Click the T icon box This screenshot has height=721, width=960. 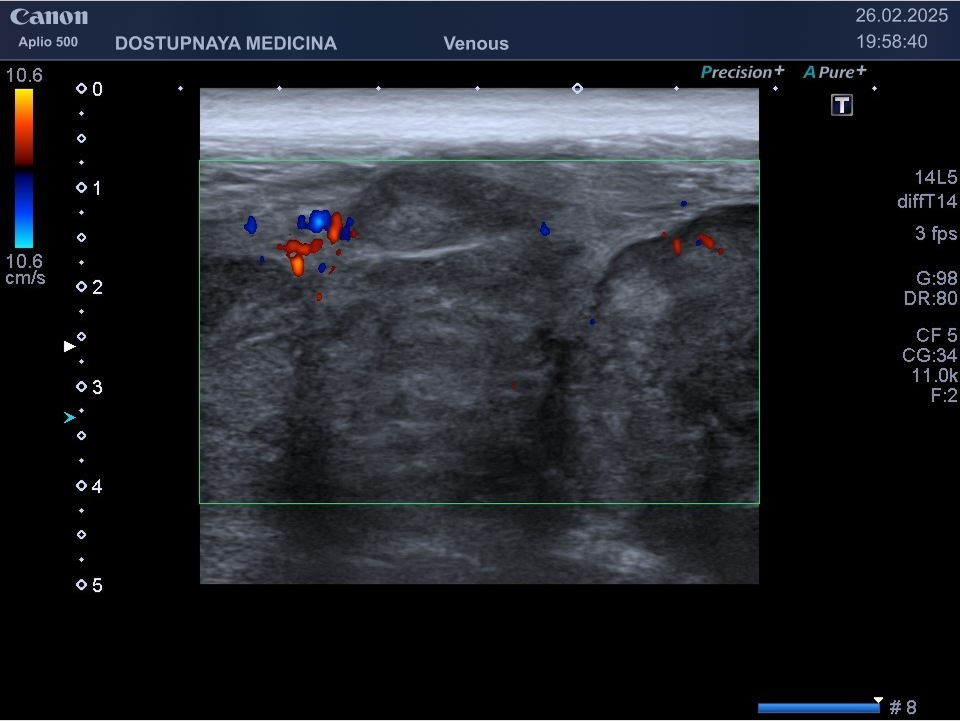click(842, 106)
